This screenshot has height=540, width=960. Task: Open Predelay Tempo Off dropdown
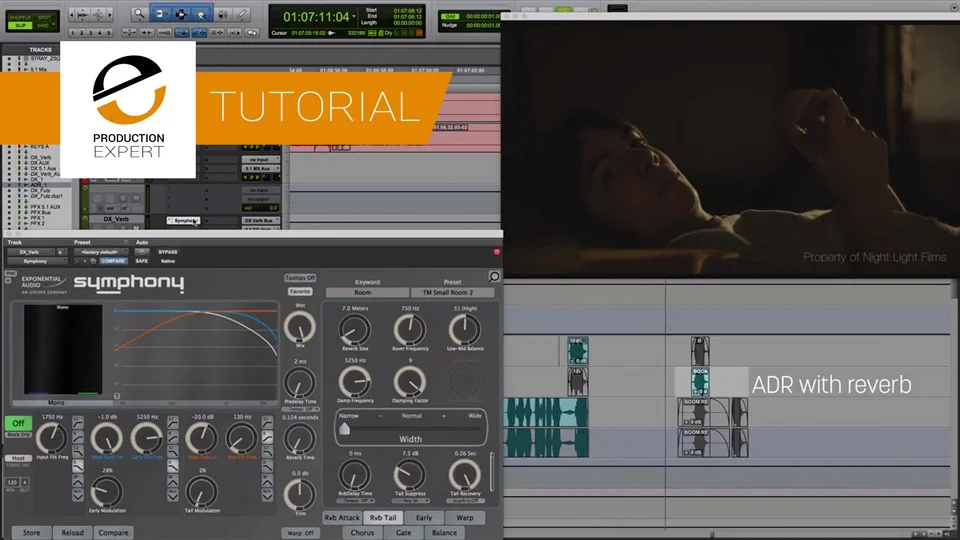[x=300, y=409]
